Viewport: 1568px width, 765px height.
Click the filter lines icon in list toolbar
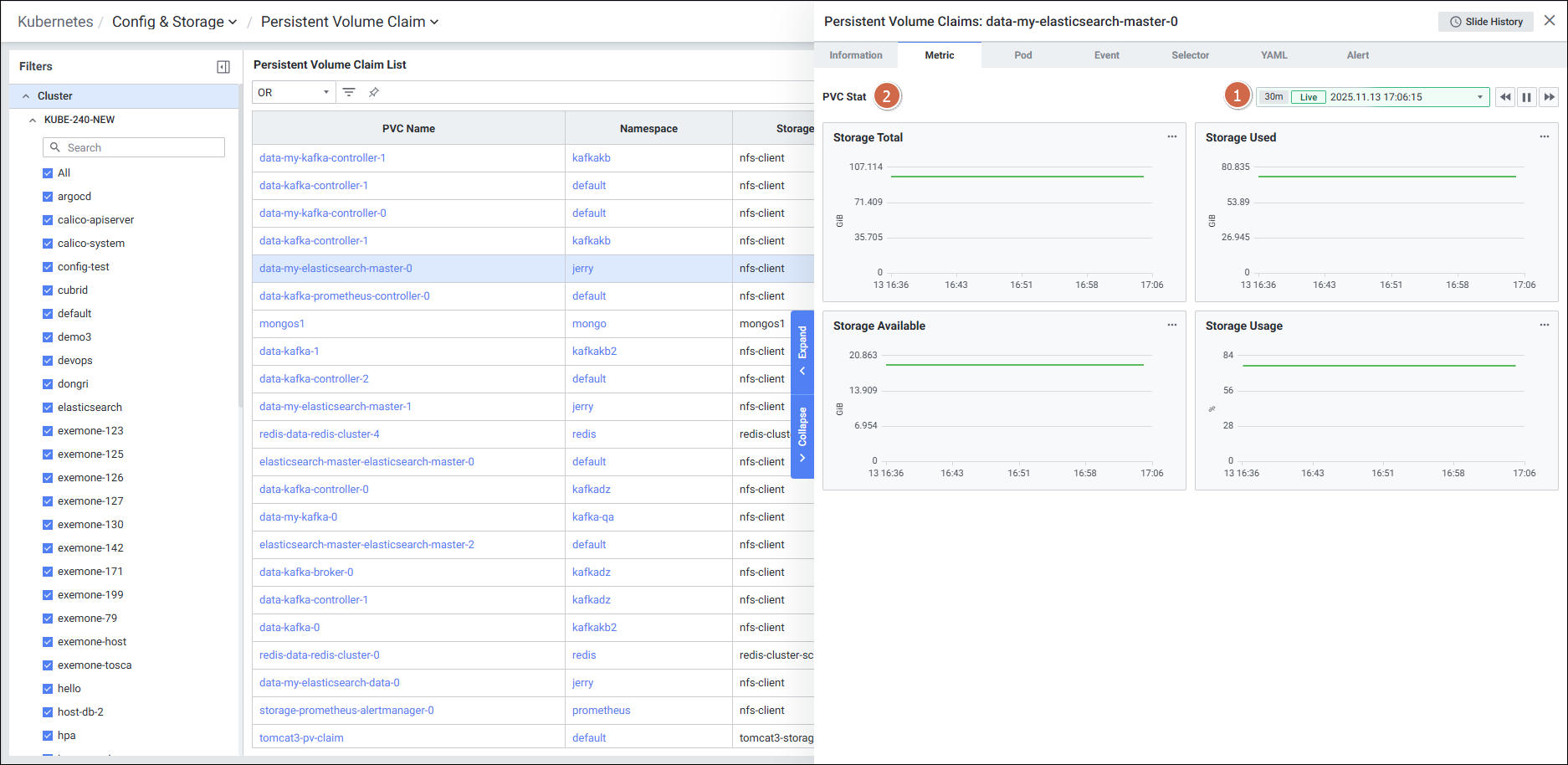click(349, 92)
